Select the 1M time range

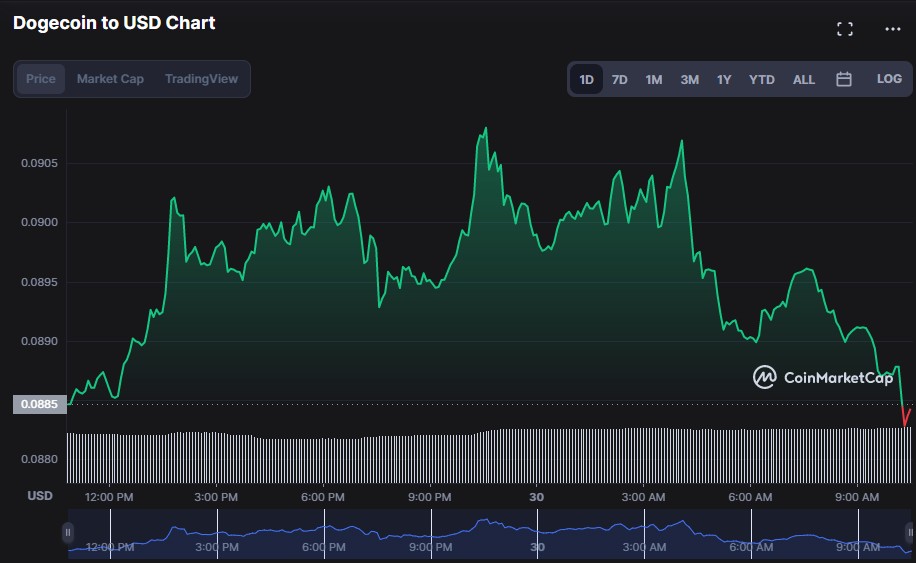coord(654,79)
